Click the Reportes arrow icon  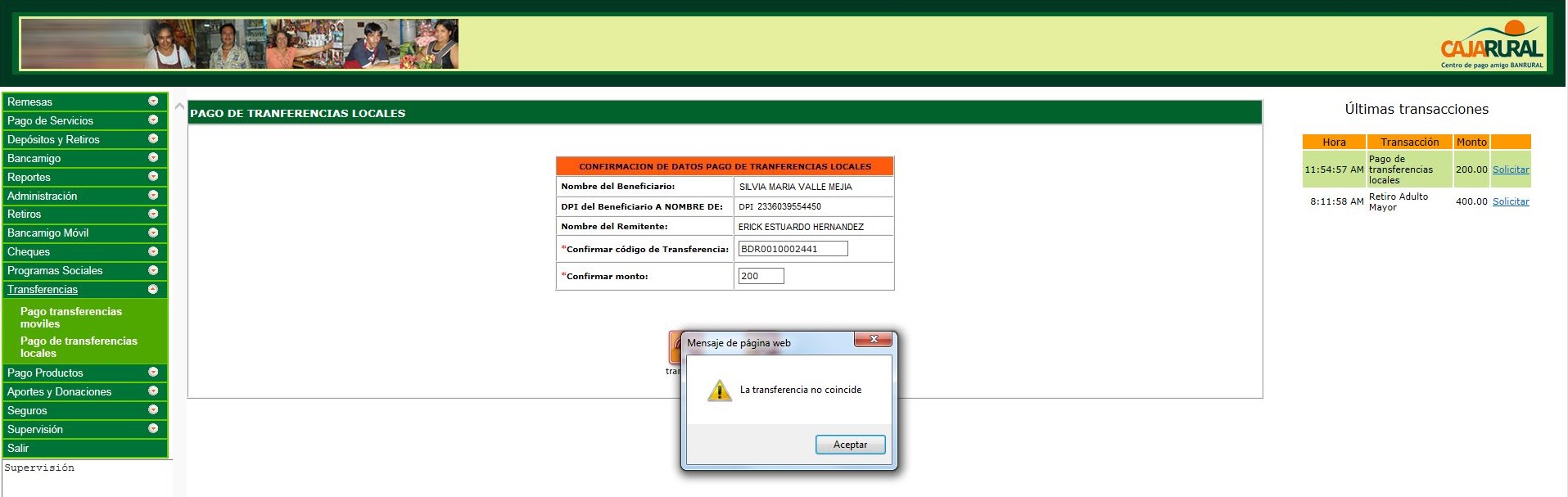[153, 177]
